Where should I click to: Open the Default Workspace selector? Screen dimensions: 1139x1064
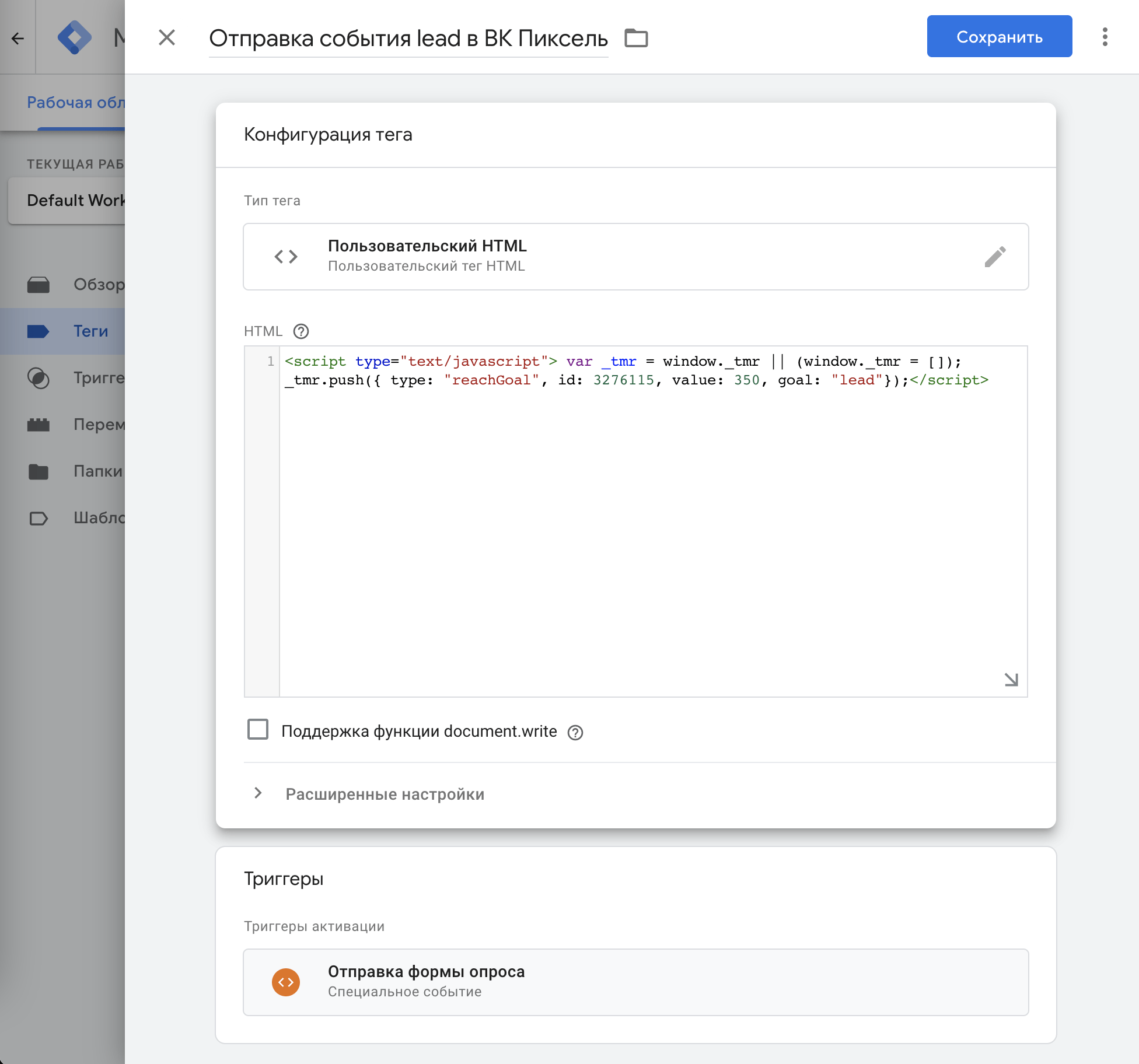[x=67, y=201]
